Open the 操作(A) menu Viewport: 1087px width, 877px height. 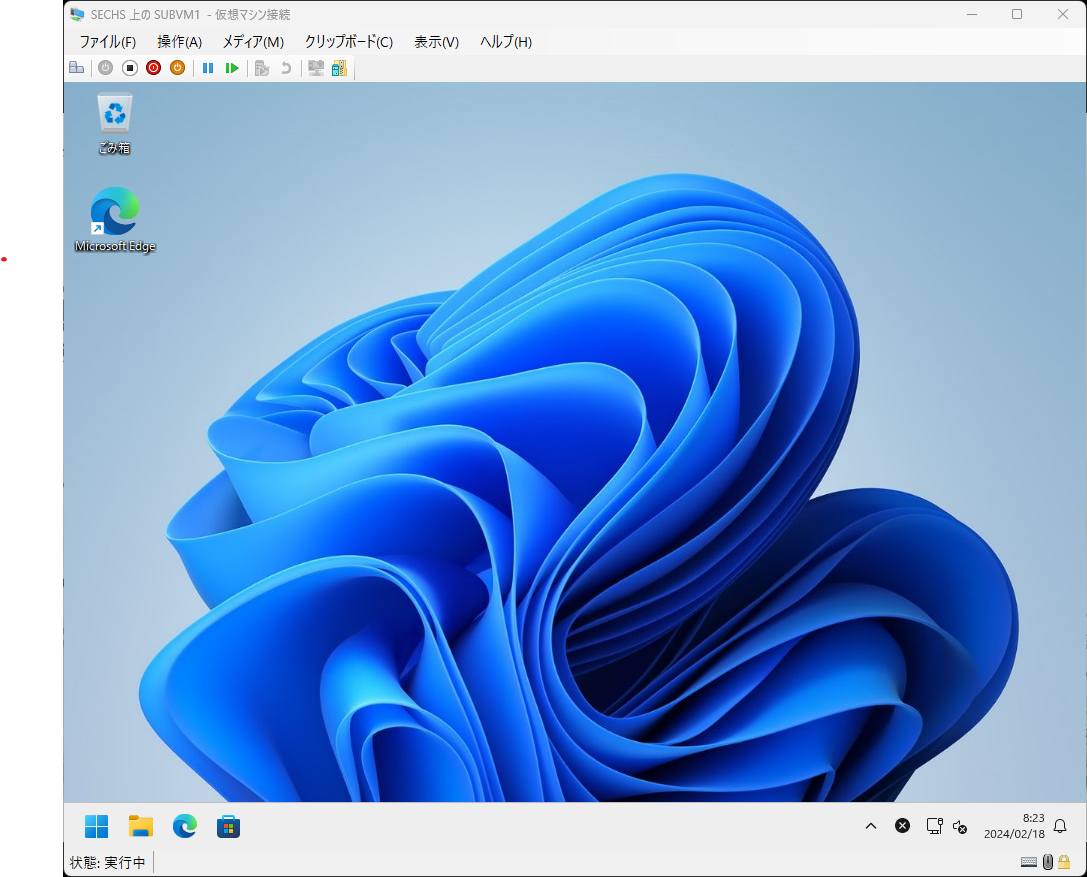click(180, 42)
